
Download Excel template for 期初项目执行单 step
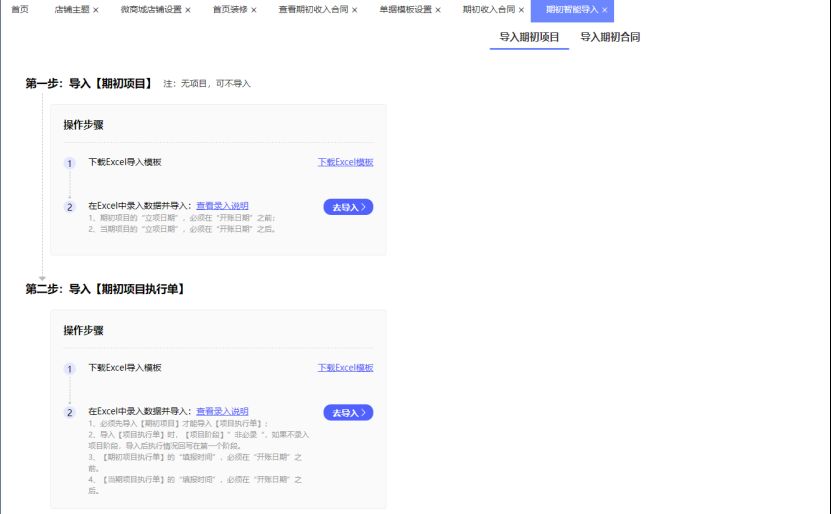[x=345, y=368]
